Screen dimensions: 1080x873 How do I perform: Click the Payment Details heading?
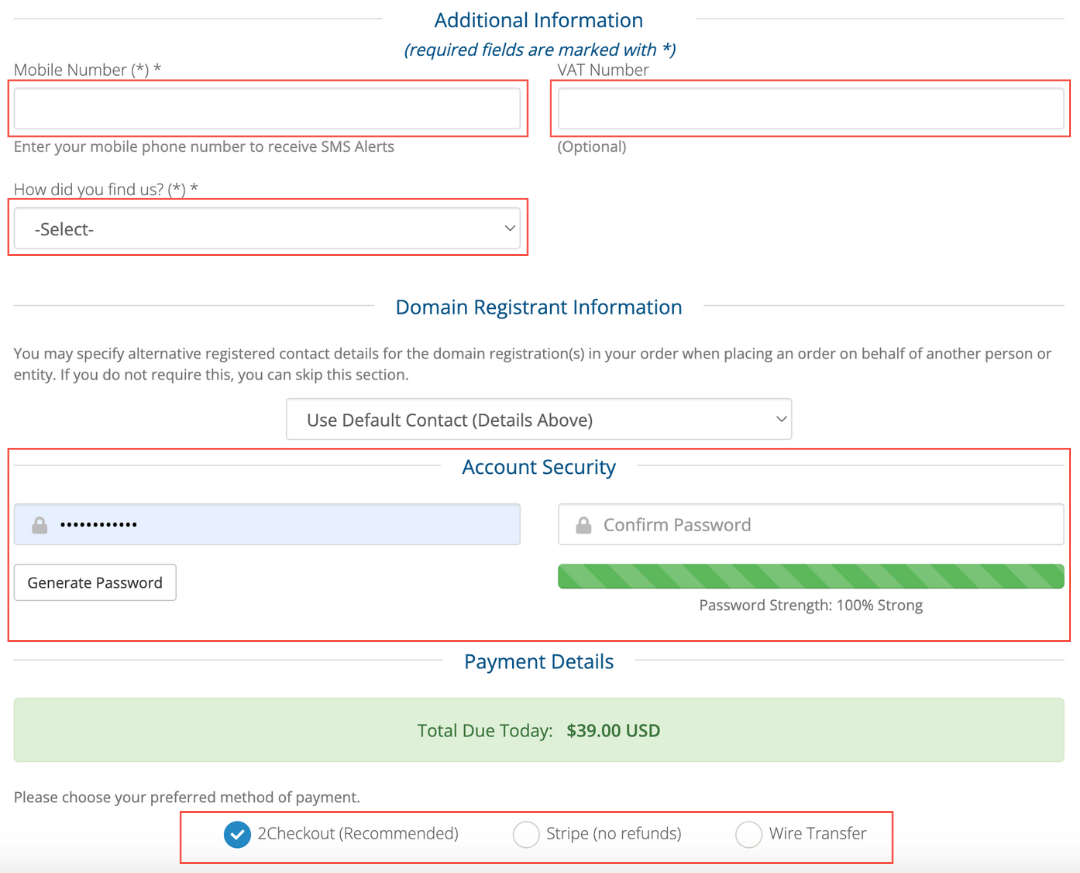539,661
